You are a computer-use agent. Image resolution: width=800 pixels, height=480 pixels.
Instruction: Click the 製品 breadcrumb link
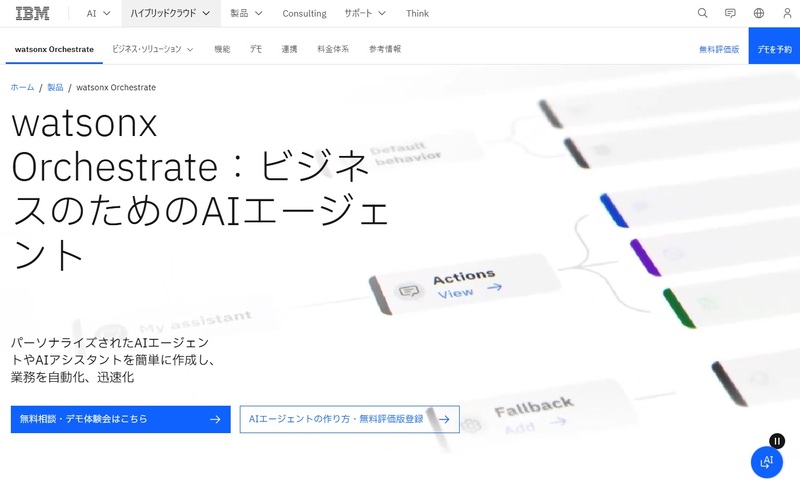point(55,87)
